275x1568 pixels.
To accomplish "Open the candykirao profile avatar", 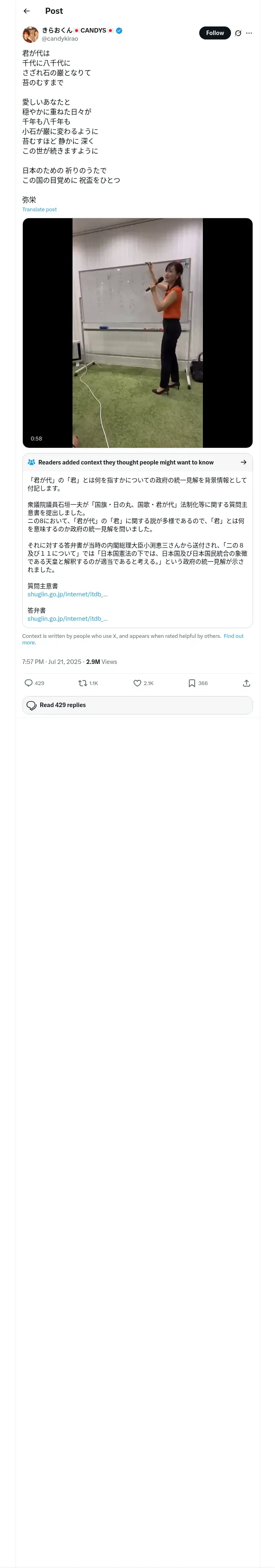I will tap(31, 34).
